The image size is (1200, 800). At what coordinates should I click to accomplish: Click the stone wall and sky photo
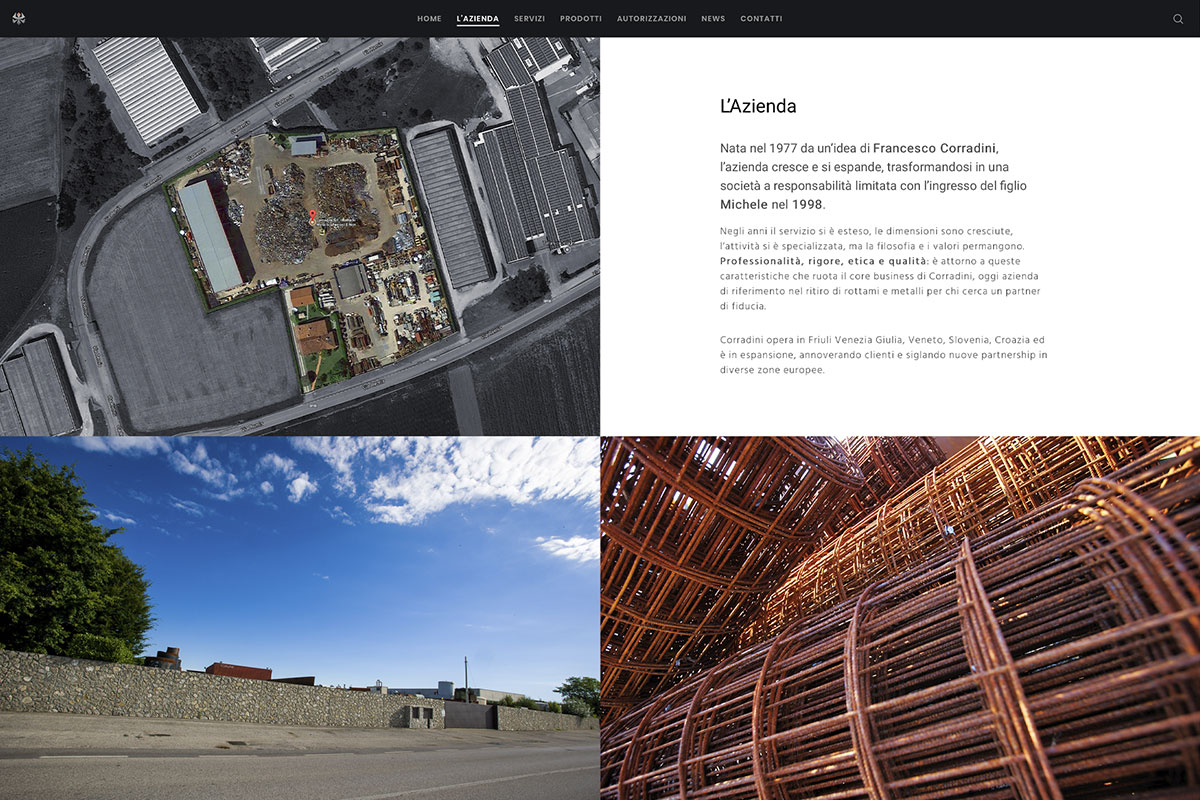pyautogui.click(x=300, y=618)
